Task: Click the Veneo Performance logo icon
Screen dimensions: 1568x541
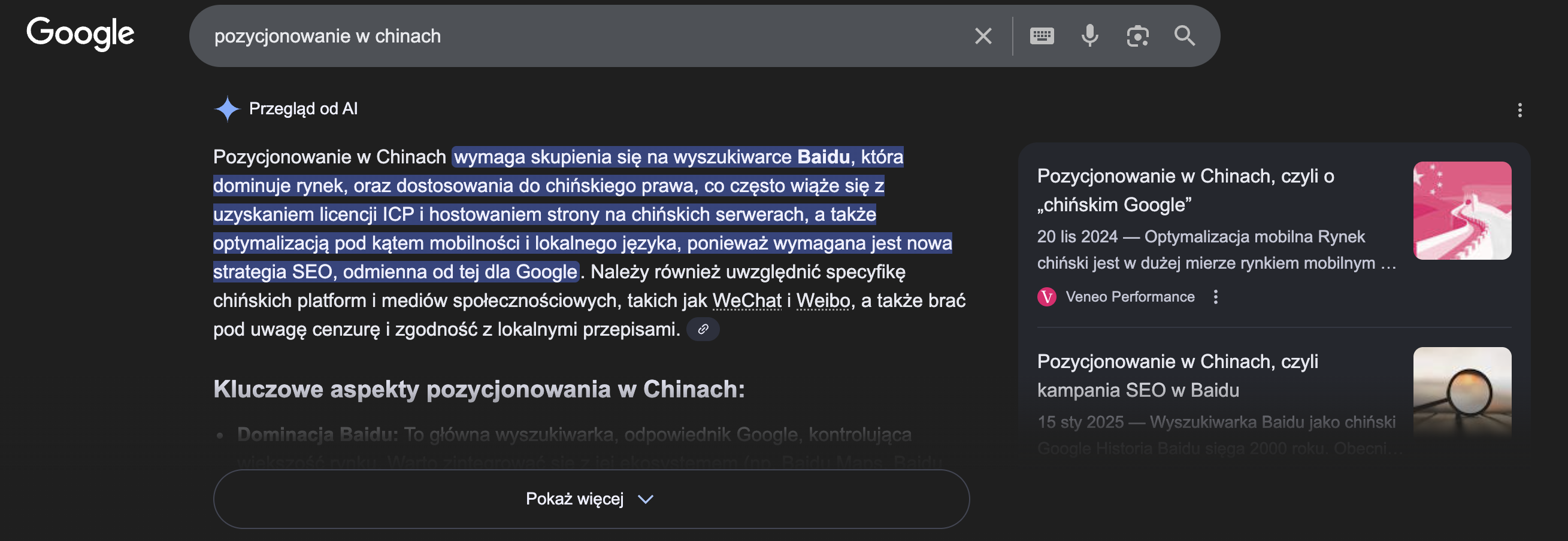Action: click(x=1046, y=297)
